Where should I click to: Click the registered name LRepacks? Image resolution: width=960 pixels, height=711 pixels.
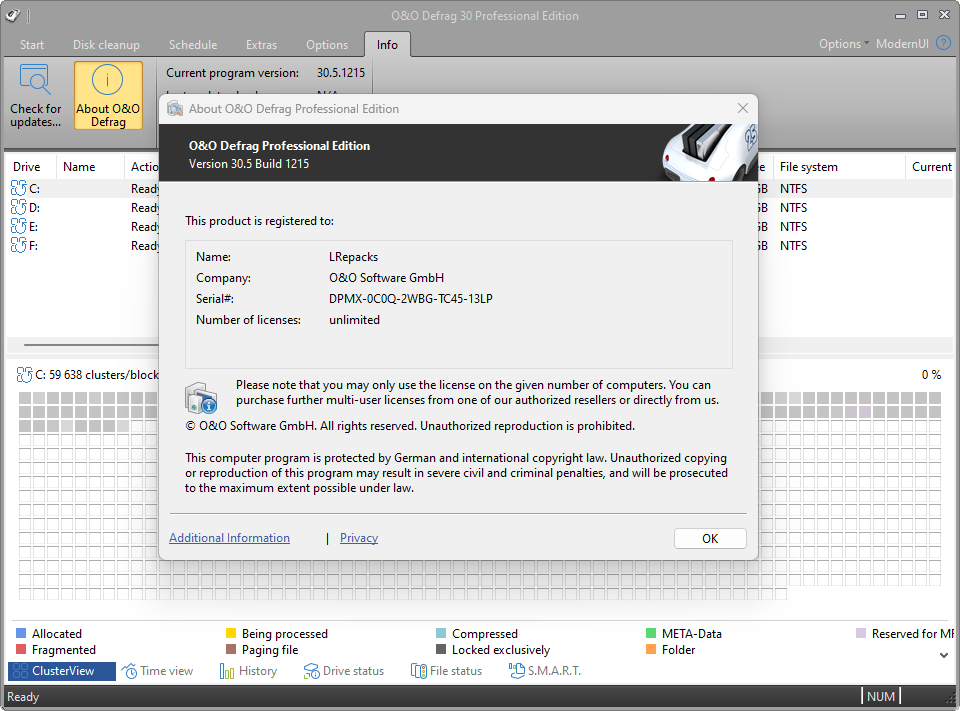pyautogui.click(x=353, y=257)
